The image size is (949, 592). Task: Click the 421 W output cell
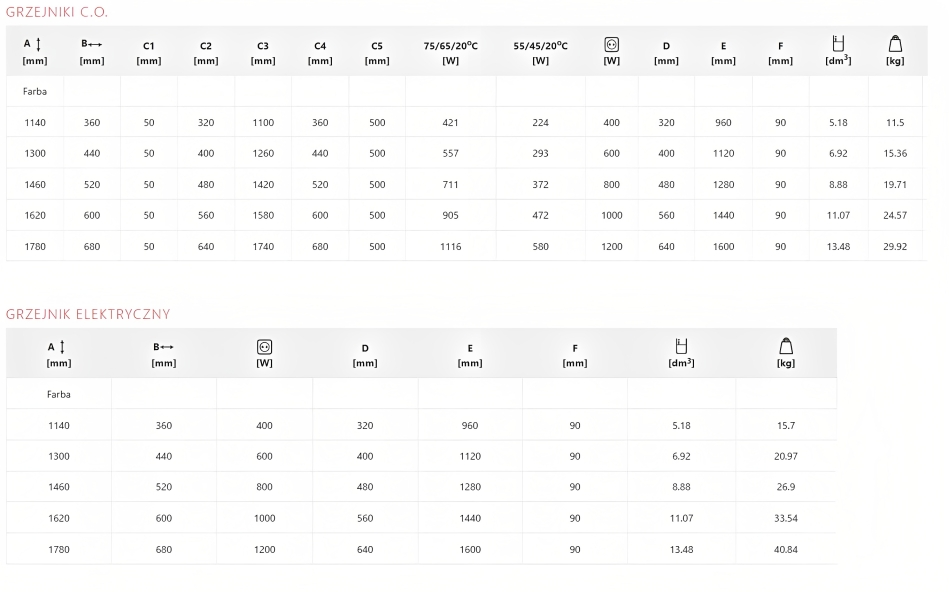coord(451,123)
